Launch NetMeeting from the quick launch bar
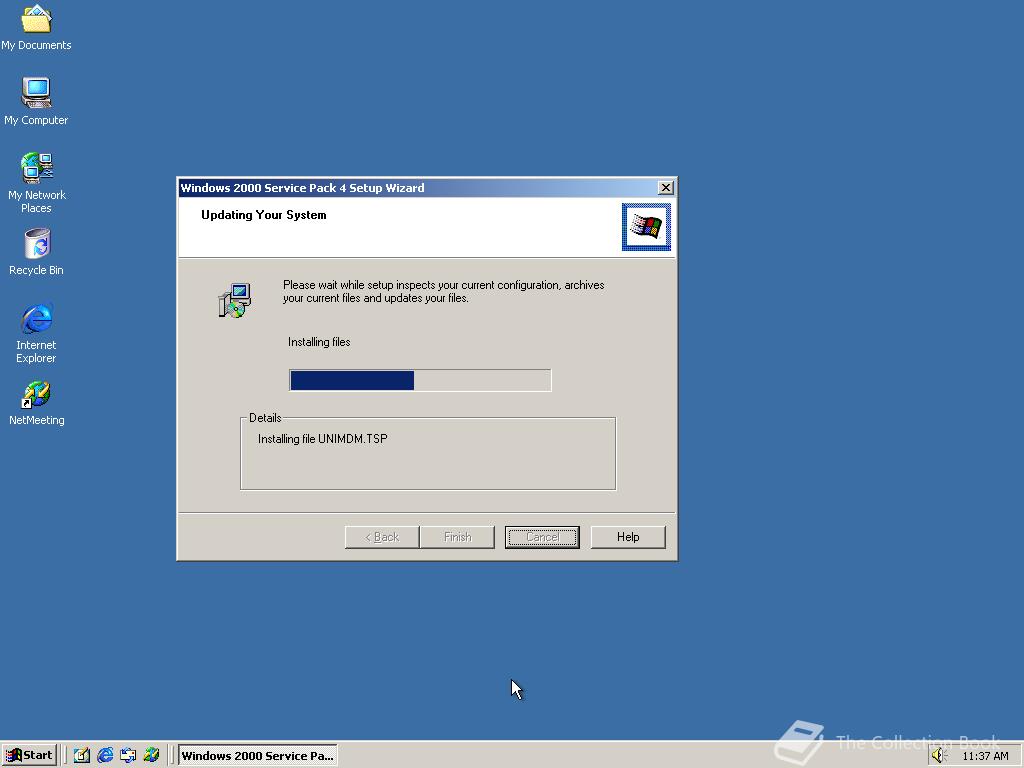 tap(151, 755)
